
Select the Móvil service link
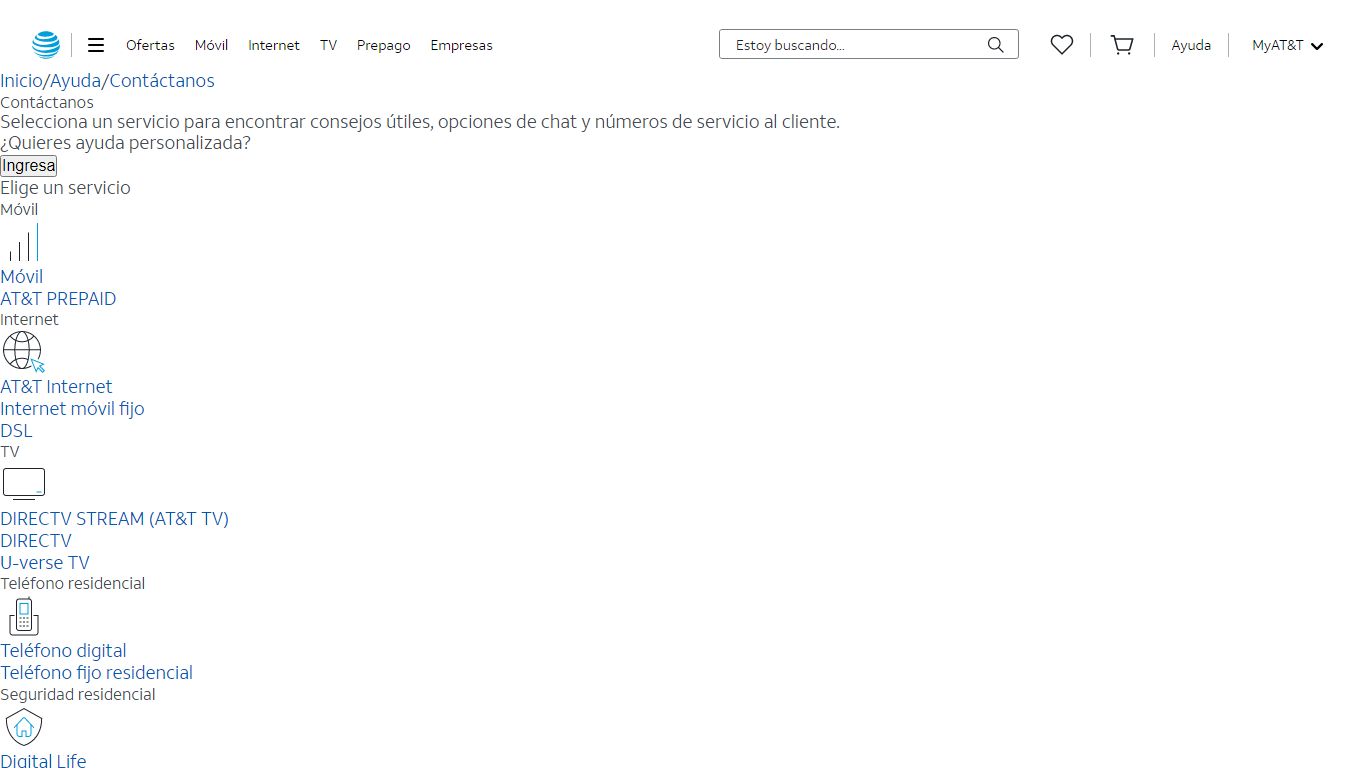21,277
